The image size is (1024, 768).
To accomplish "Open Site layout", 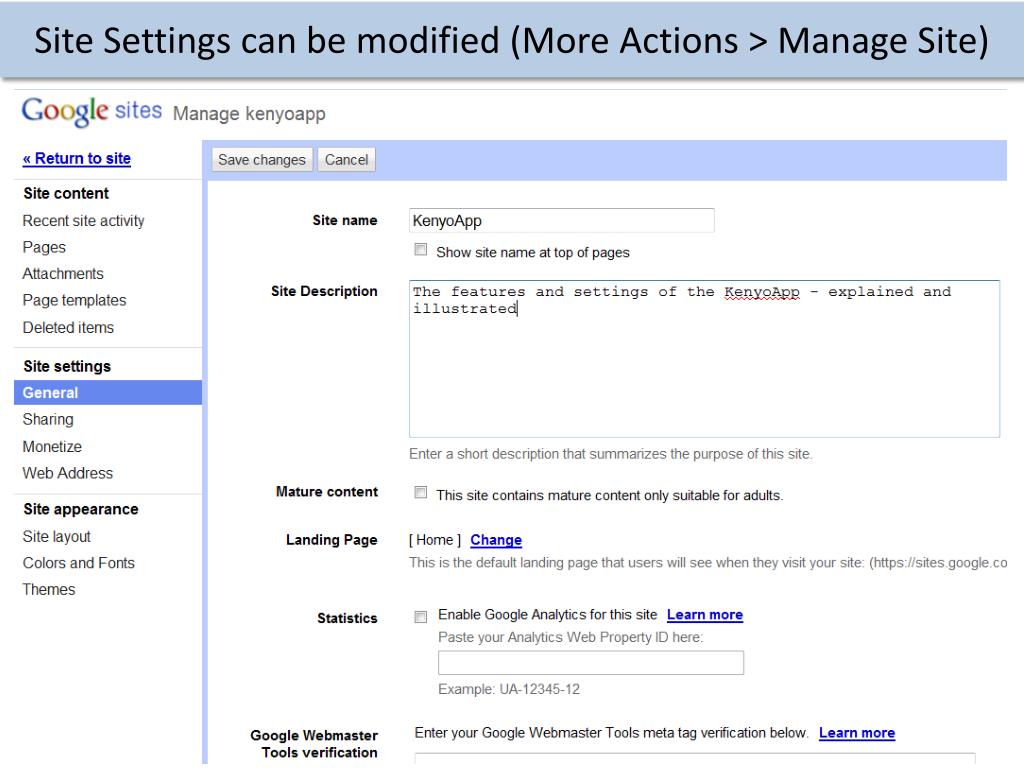I will coord(57,537).
